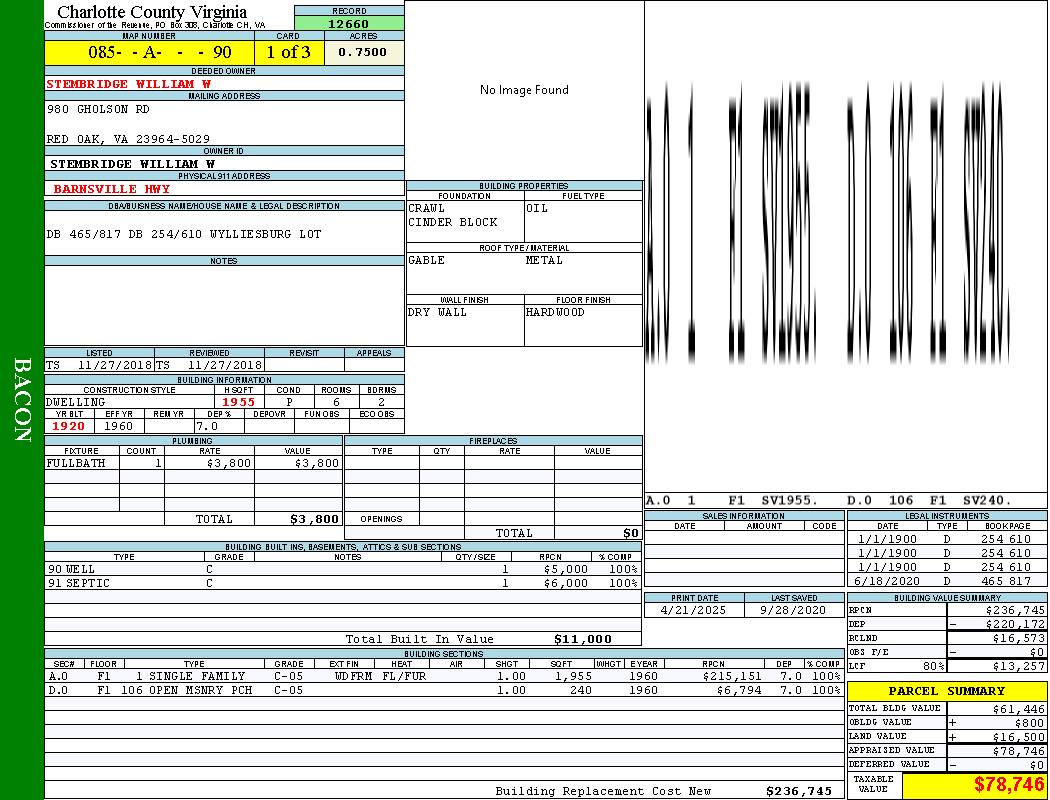1050x800 pixels.
Task: Select section A.0 SINGLE FAMILY row
Action: tap(445, 676)
